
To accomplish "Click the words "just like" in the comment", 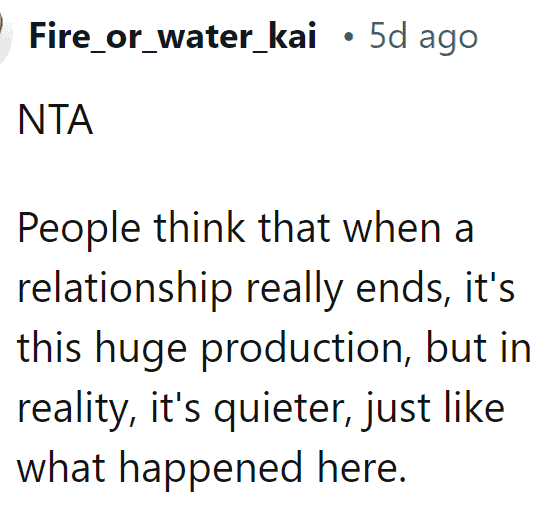I will [x=433, y=410].
